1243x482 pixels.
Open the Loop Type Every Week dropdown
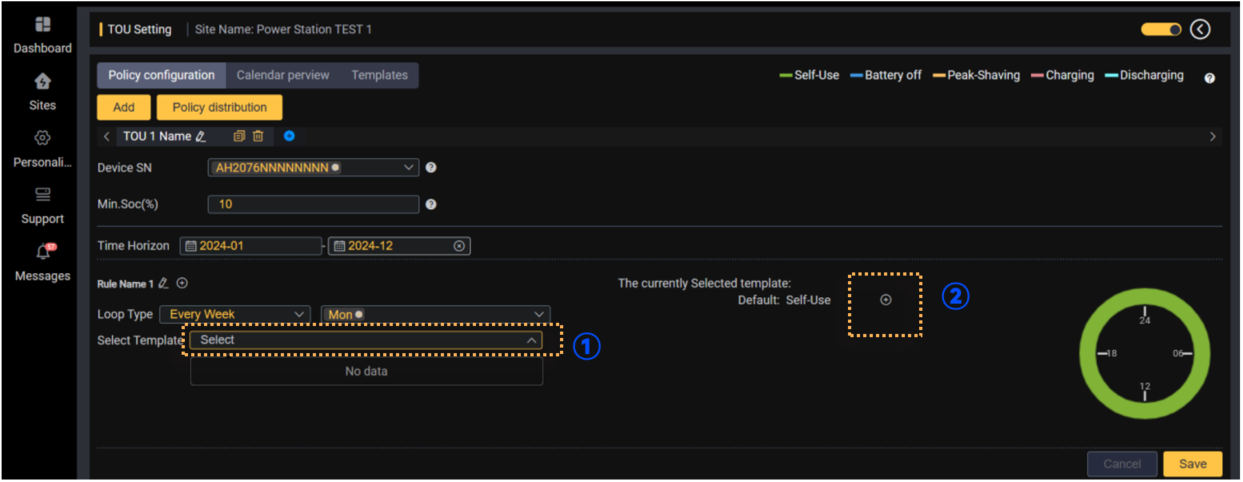[x=234, y=314]
